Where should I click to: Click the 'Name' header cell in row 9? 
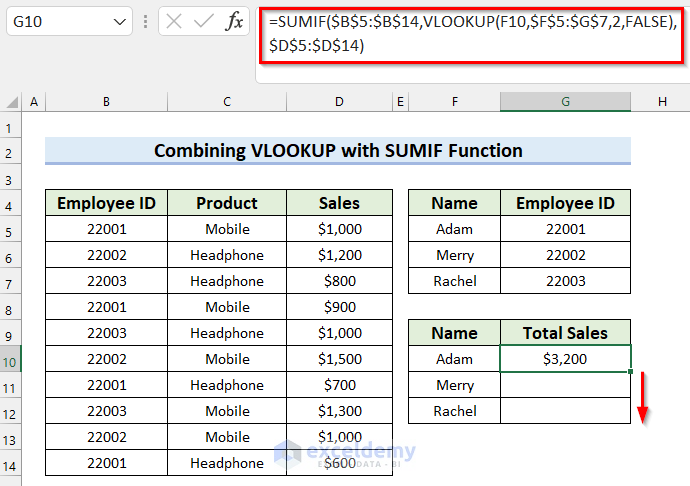coord(455,333)
